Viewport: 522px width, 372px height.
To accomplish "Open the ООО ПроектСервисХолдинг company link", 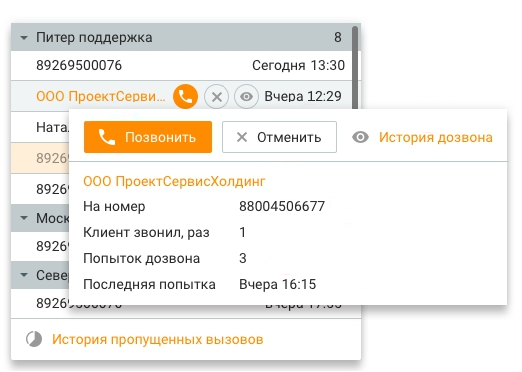I will point(174,181).
